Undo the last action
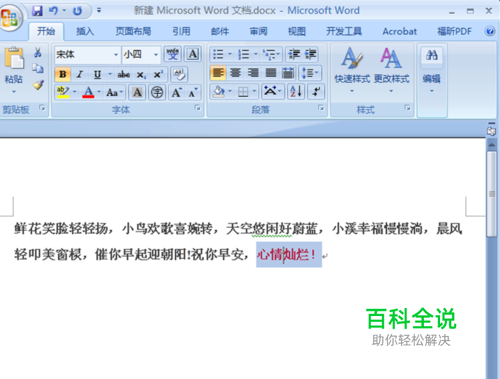500x379 pixels. click(53, 11)
